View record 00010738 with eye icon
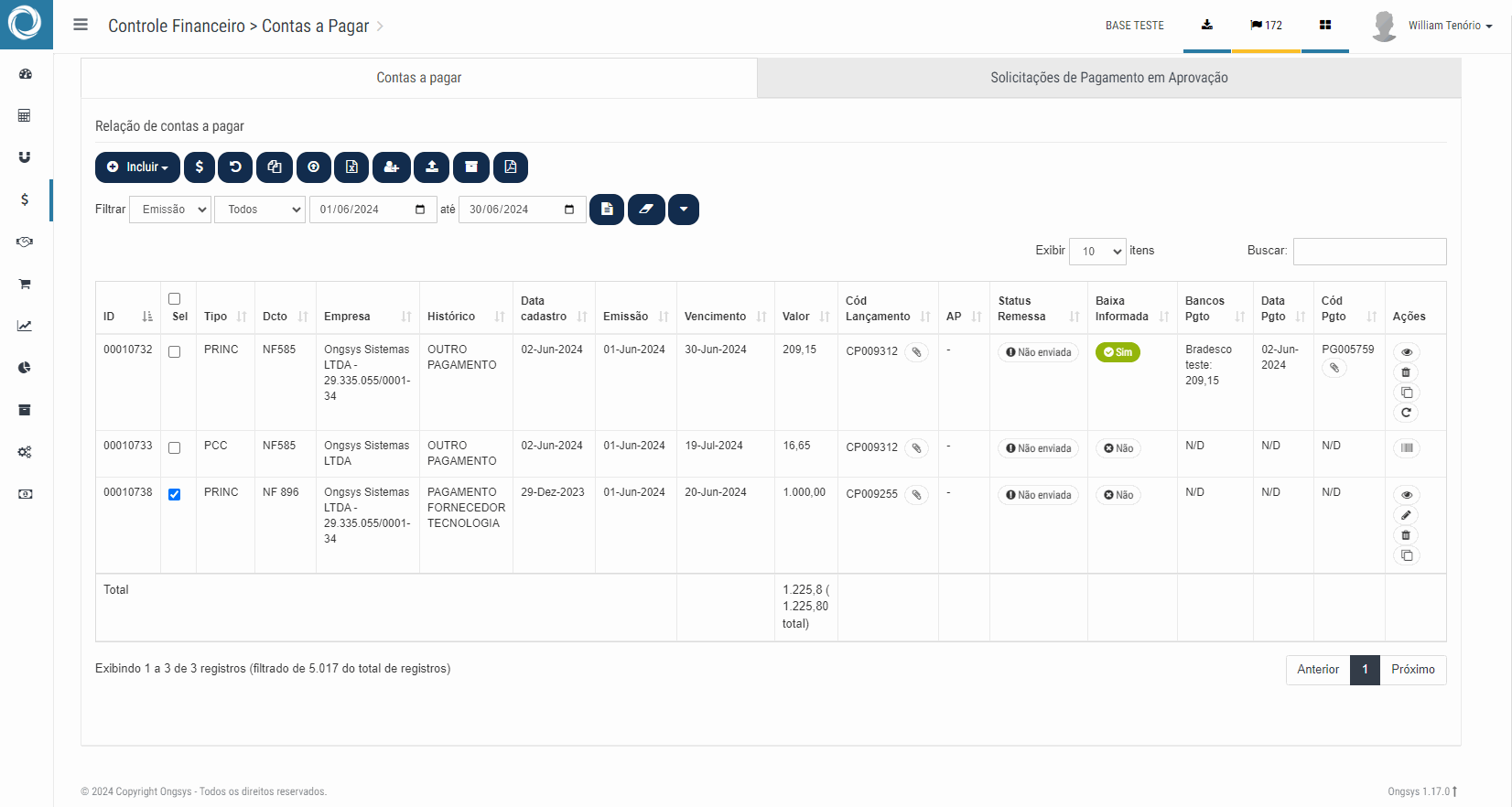 point(1407,495)
